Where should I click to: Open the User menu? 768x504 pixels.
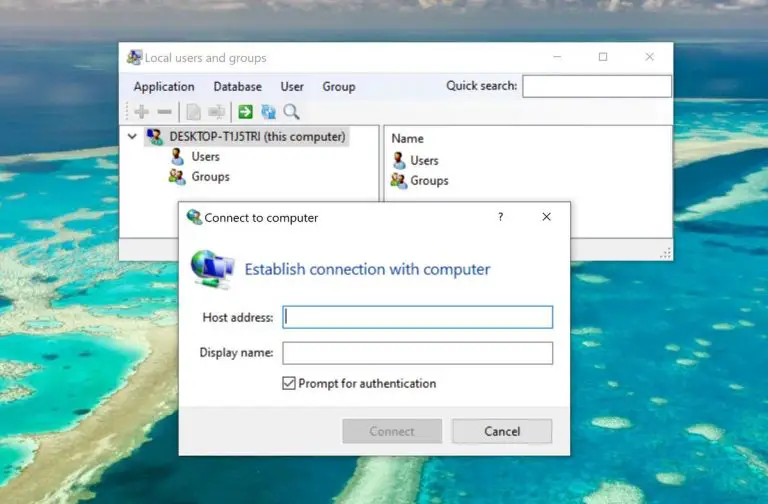tap(292, 87)
